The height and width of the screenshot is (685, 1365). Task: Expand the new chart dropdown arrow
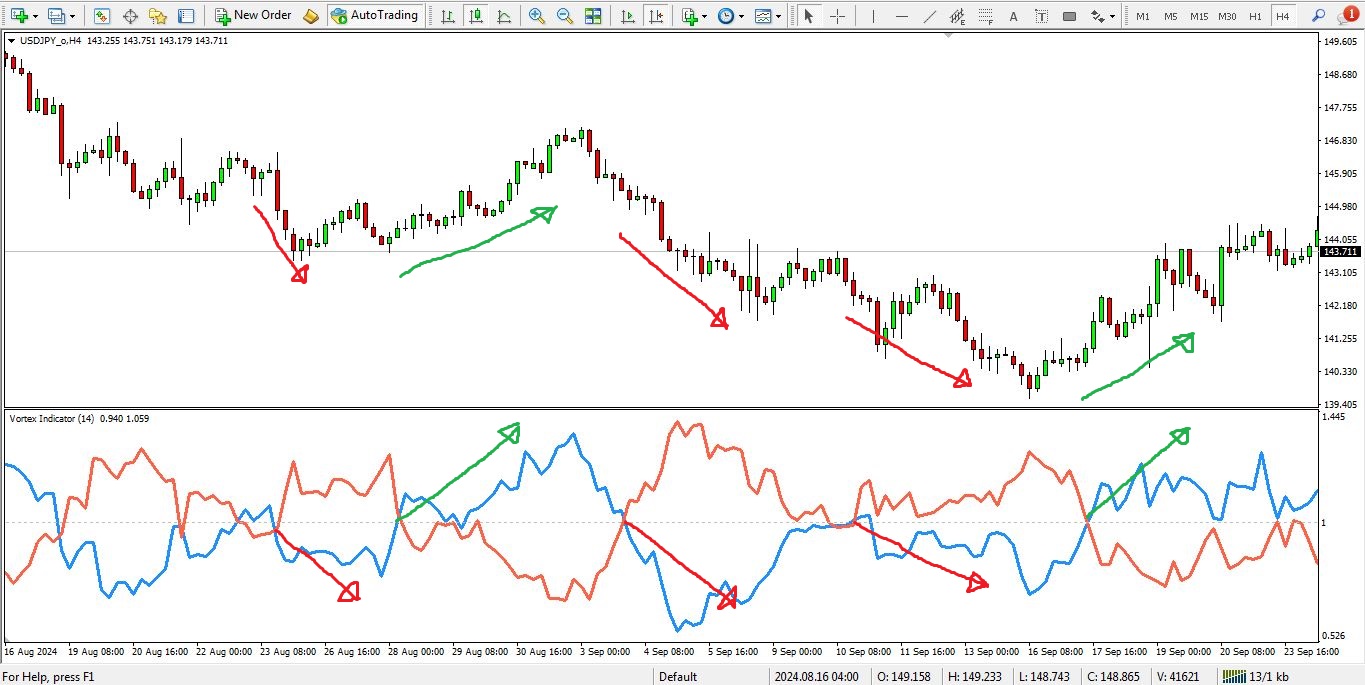pyautogui.click(x=37, y=16)
